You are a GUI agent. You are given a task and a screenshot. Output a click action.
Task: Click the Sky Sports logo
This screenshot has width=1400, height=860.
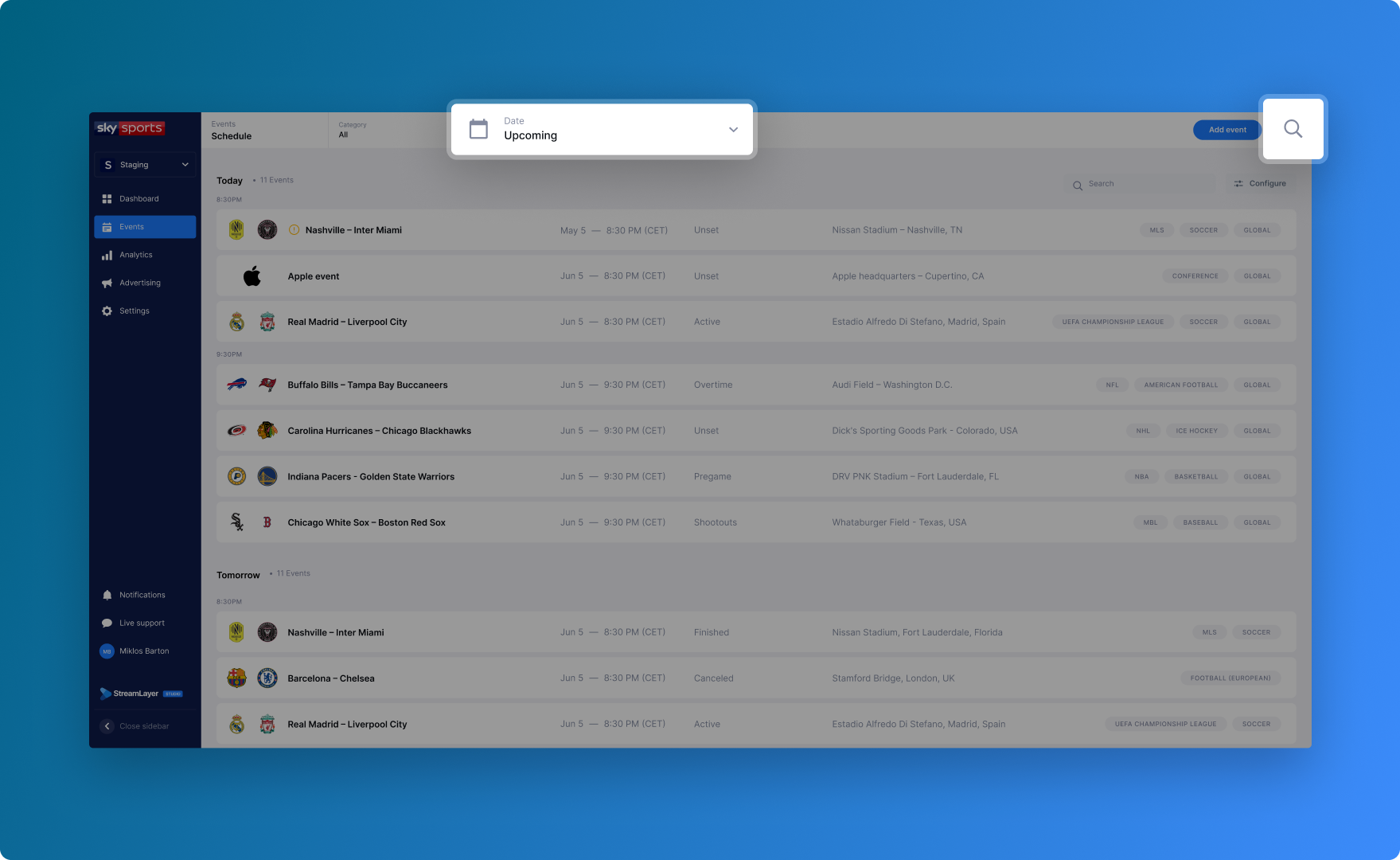pos(129,128)
